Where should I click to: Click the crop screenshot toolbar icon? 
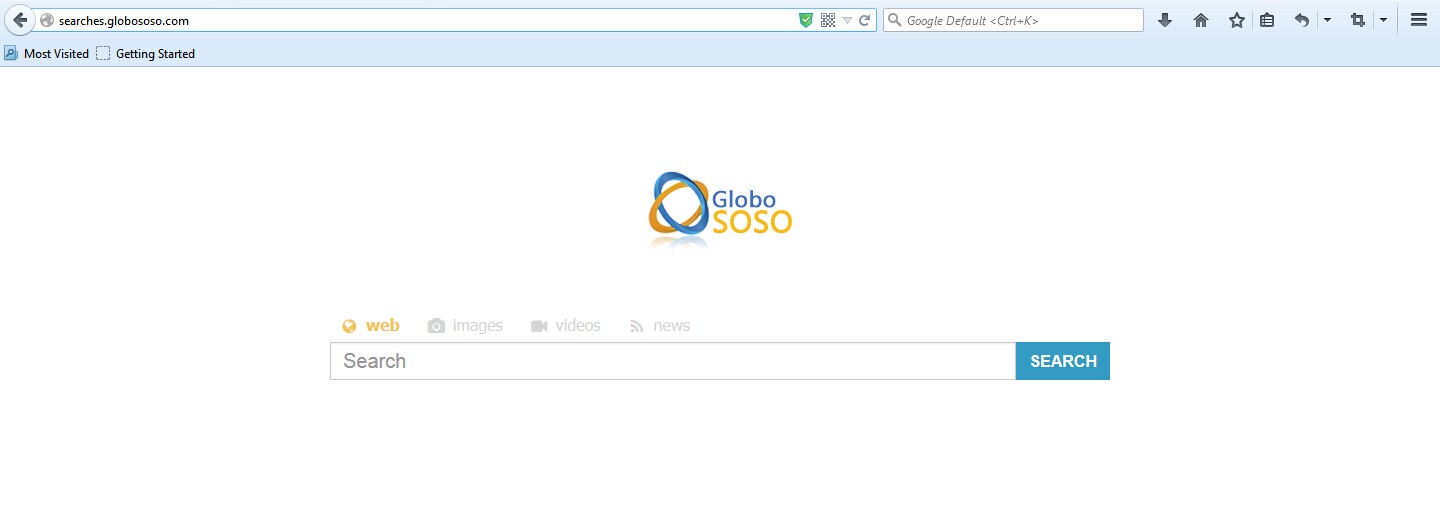(x=1357, y=20)
